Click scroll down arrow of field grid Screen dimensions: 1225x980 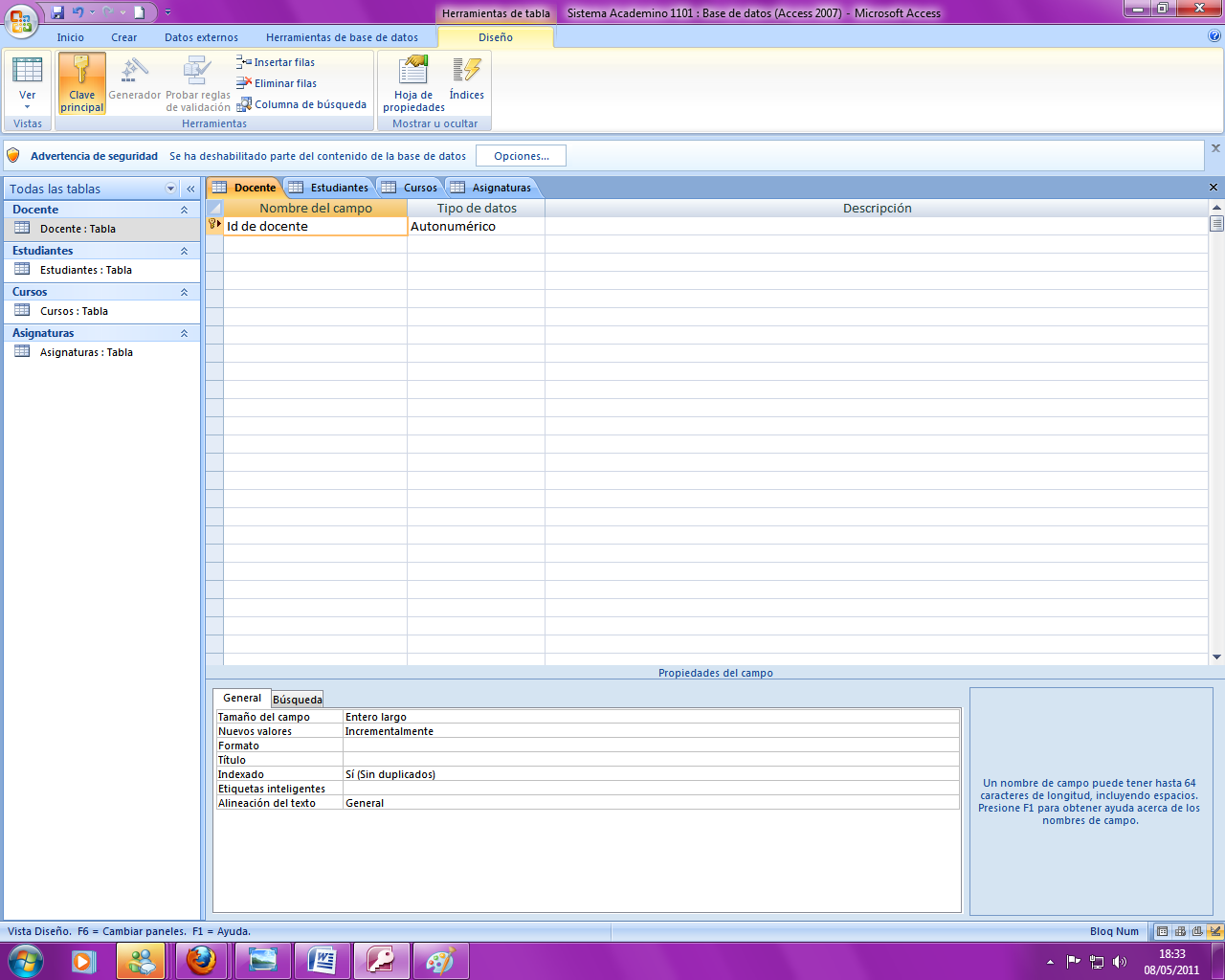[1216, 657]
